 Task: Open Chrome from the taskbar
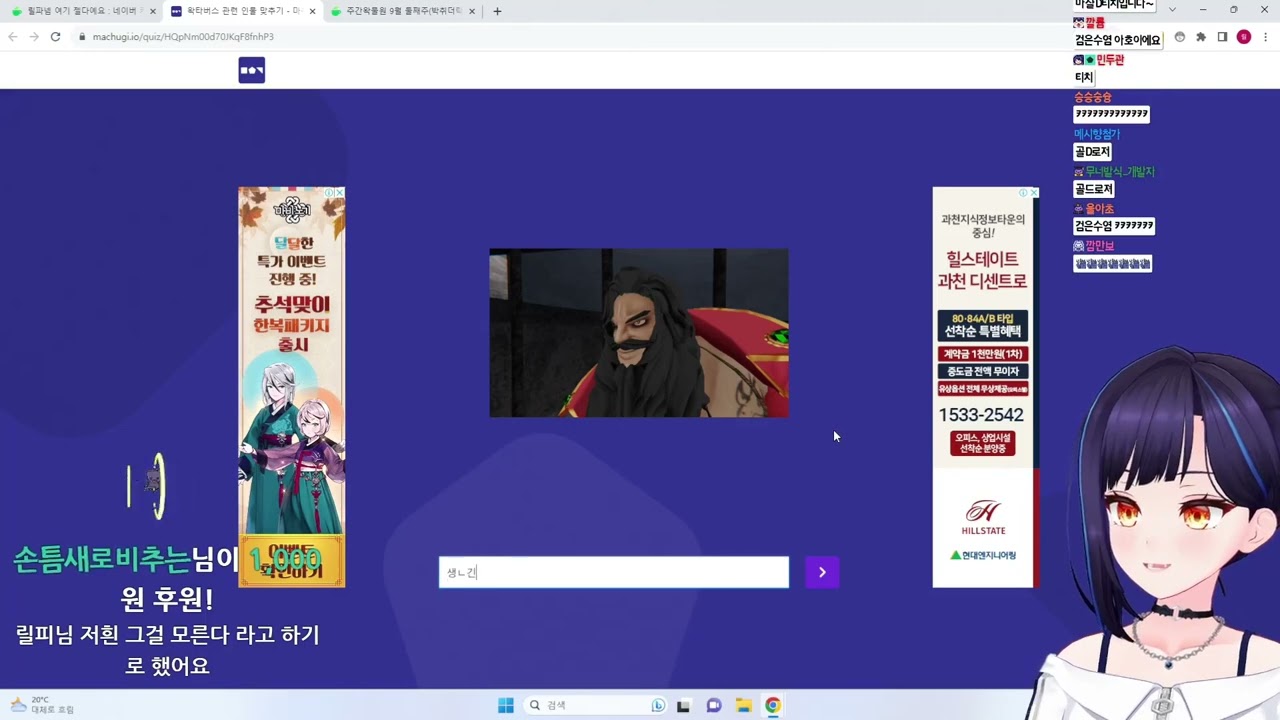[773, 705]
